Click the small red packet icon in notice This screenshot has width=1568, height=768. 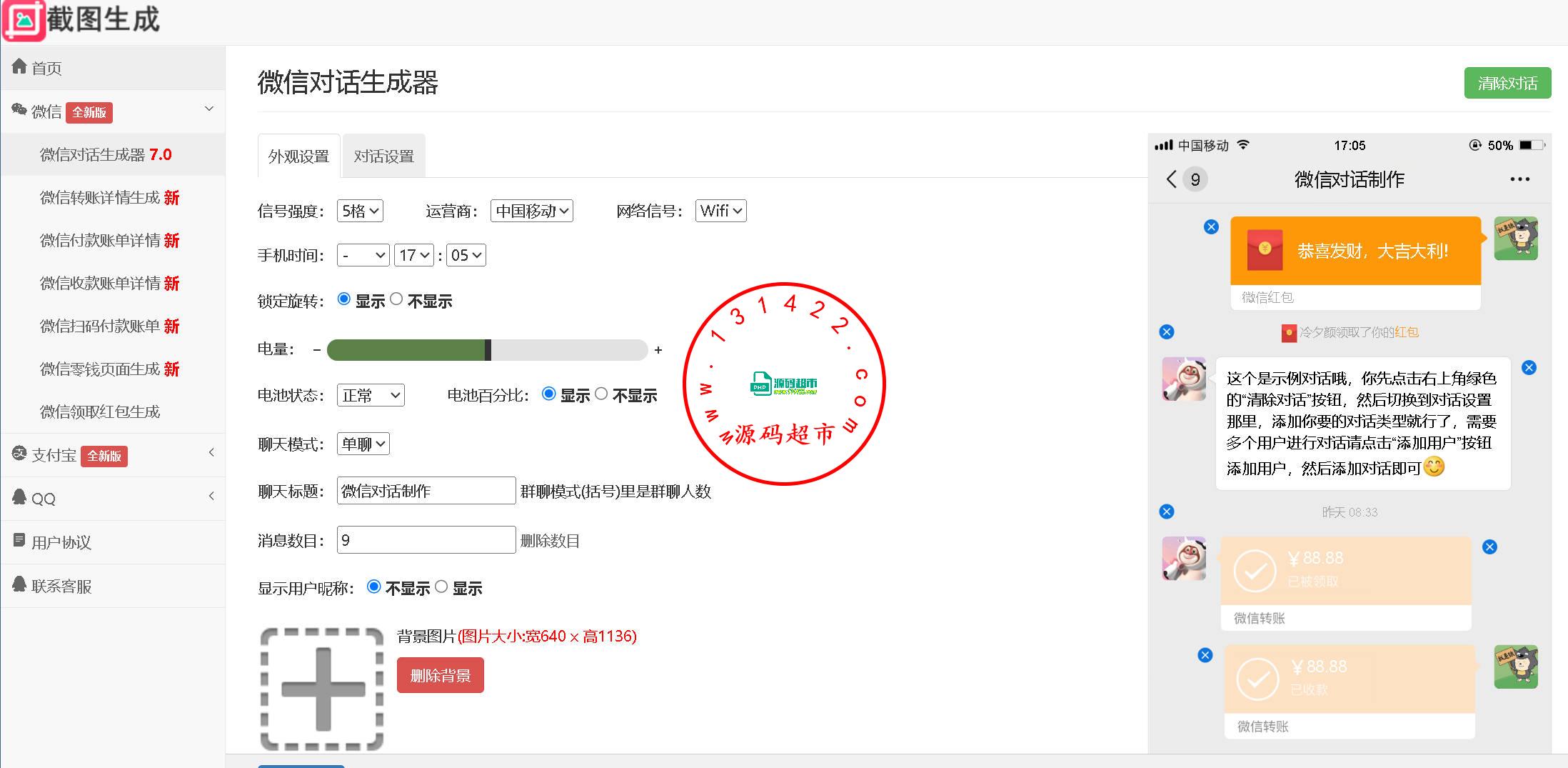point(1289,333)
